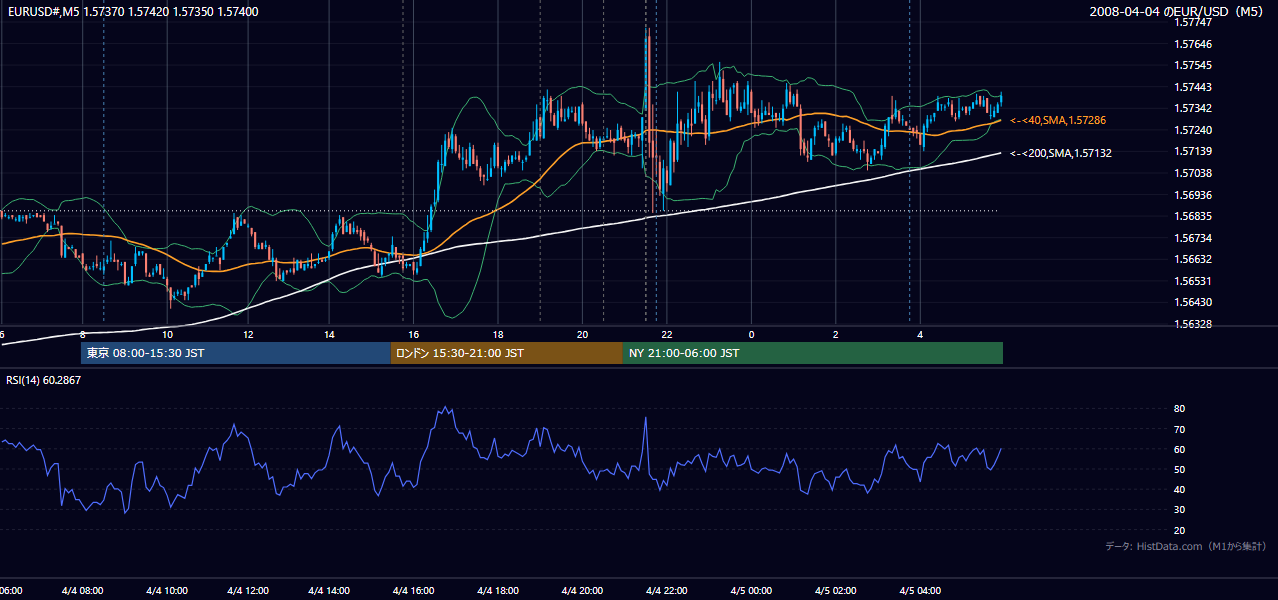Click the 60 level on the RSI scale
Viewport: 1278px width, 600px height.
(1180, 449)
